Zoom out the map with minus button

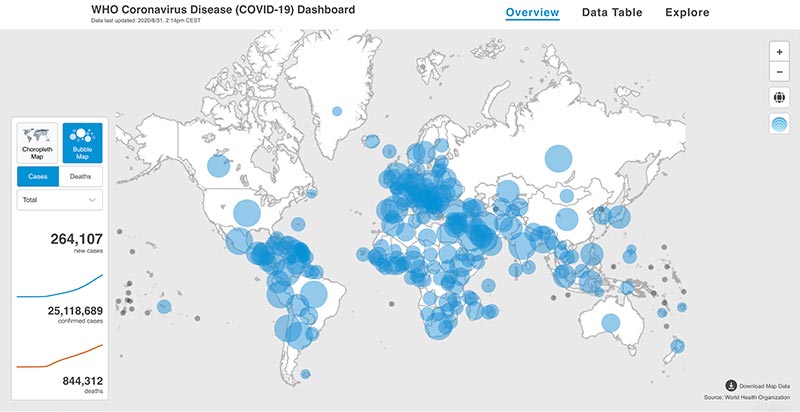pyautogui.click(x=779, y=72)
